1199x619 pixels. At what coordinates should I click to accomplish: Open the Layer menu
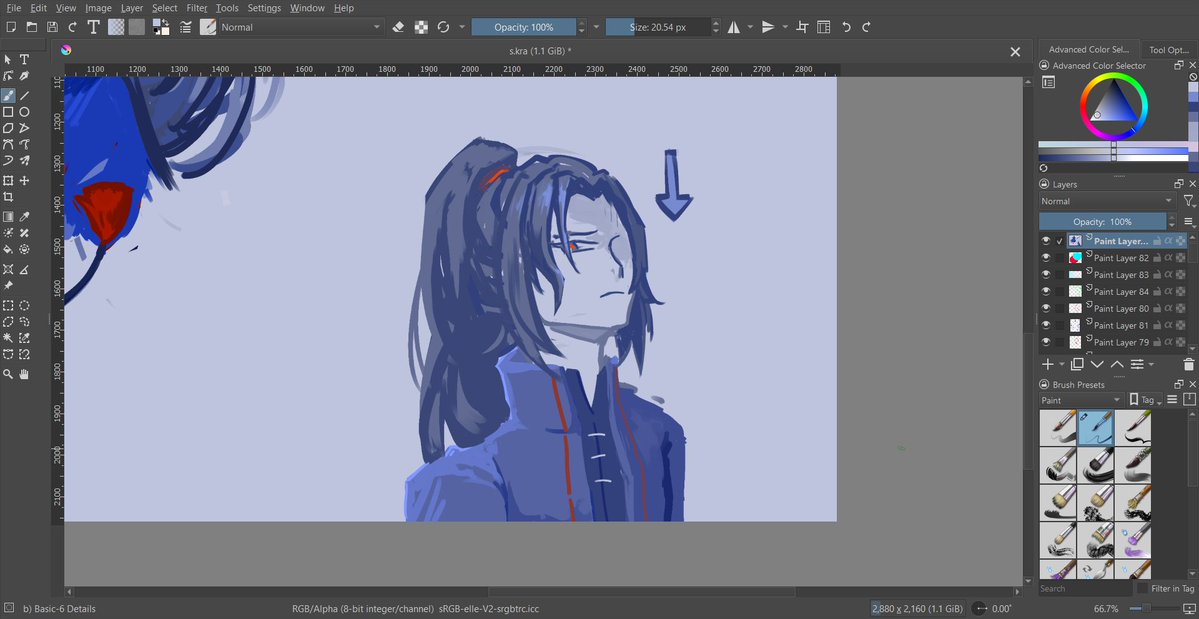[132, 8]
